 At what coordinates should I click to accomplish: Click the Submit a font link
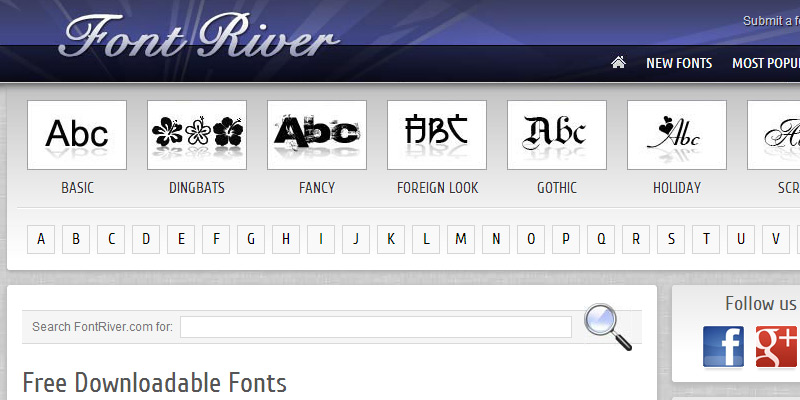click(771, 21)
